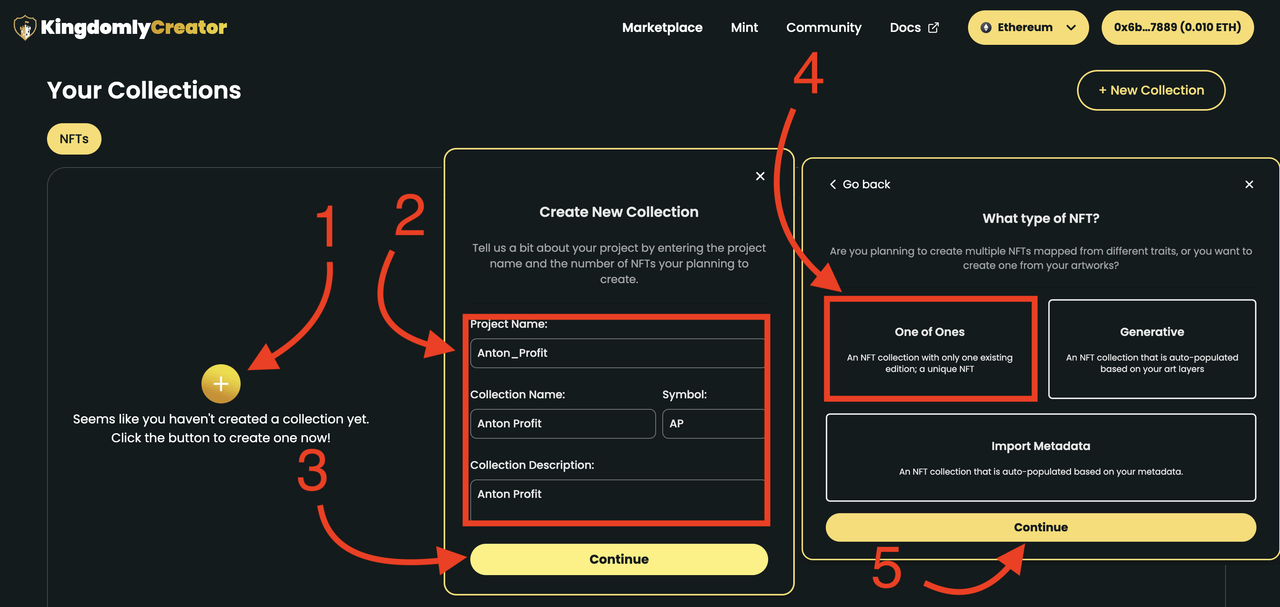This screenshot has width=1280, height=607.
Task: Open the Marketplace menu item
Action: [662, 28]
